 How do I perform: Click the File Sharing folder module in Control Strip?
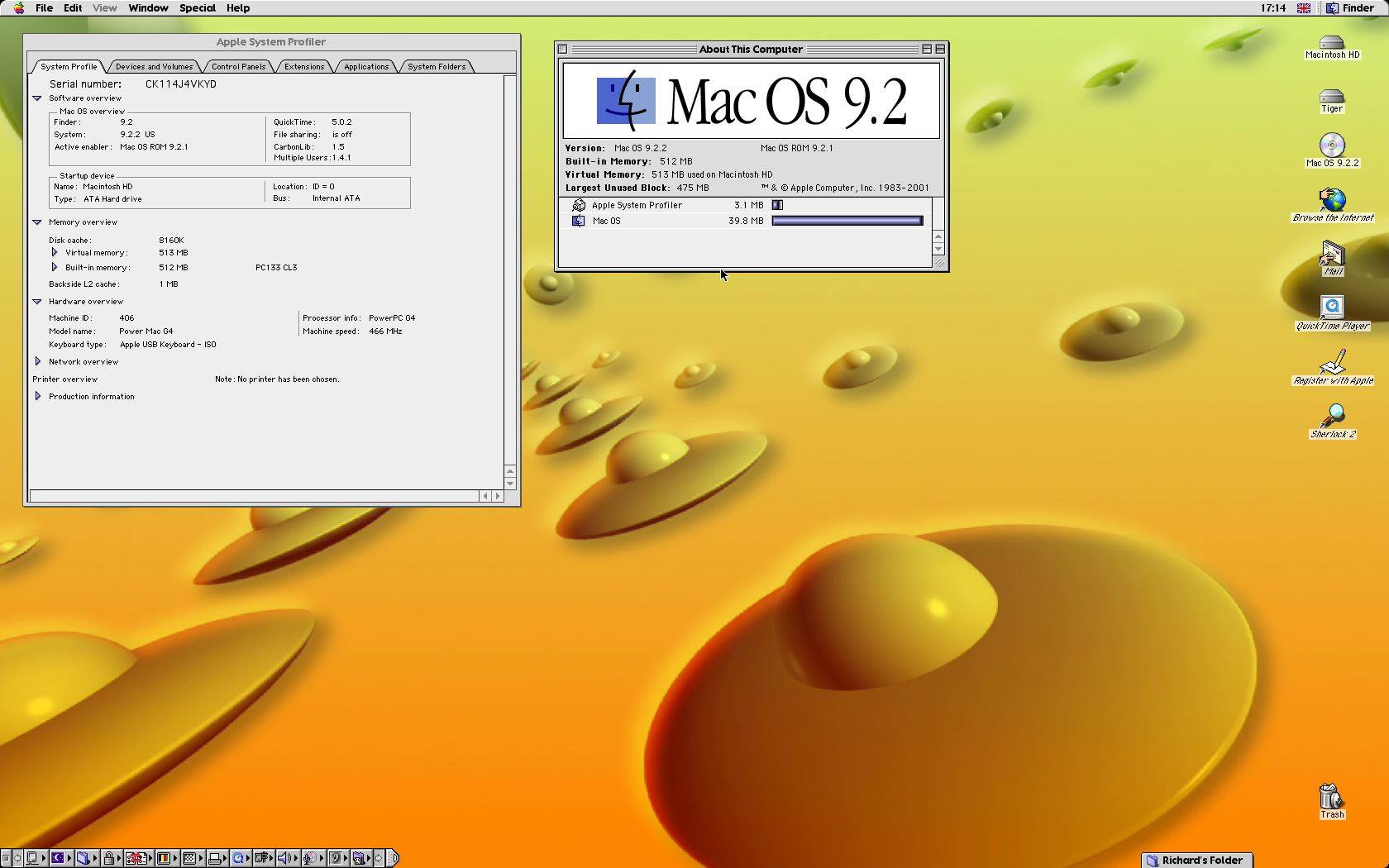pos(87,858)
